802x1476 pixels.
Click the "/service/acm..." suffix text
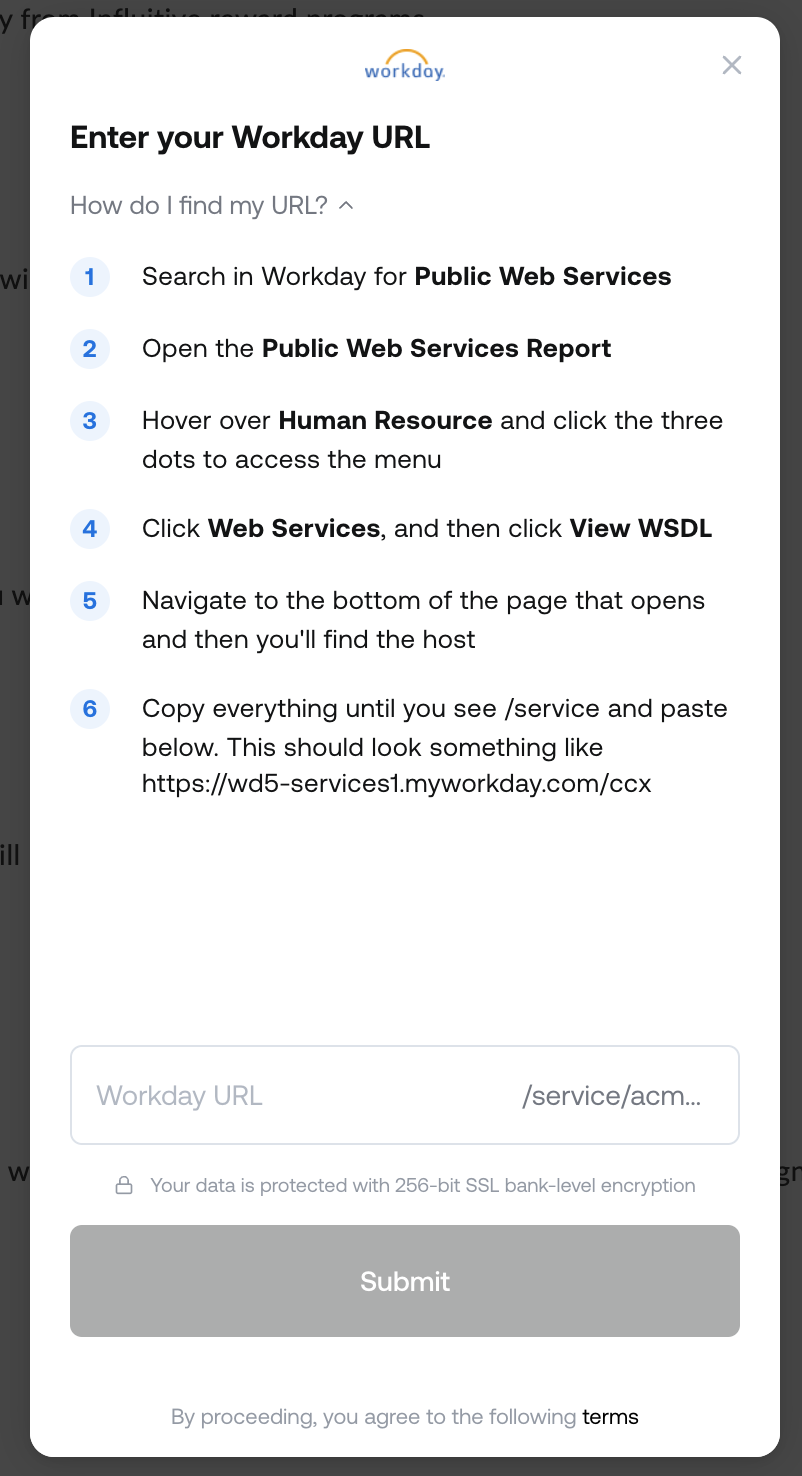[612, 1096]
